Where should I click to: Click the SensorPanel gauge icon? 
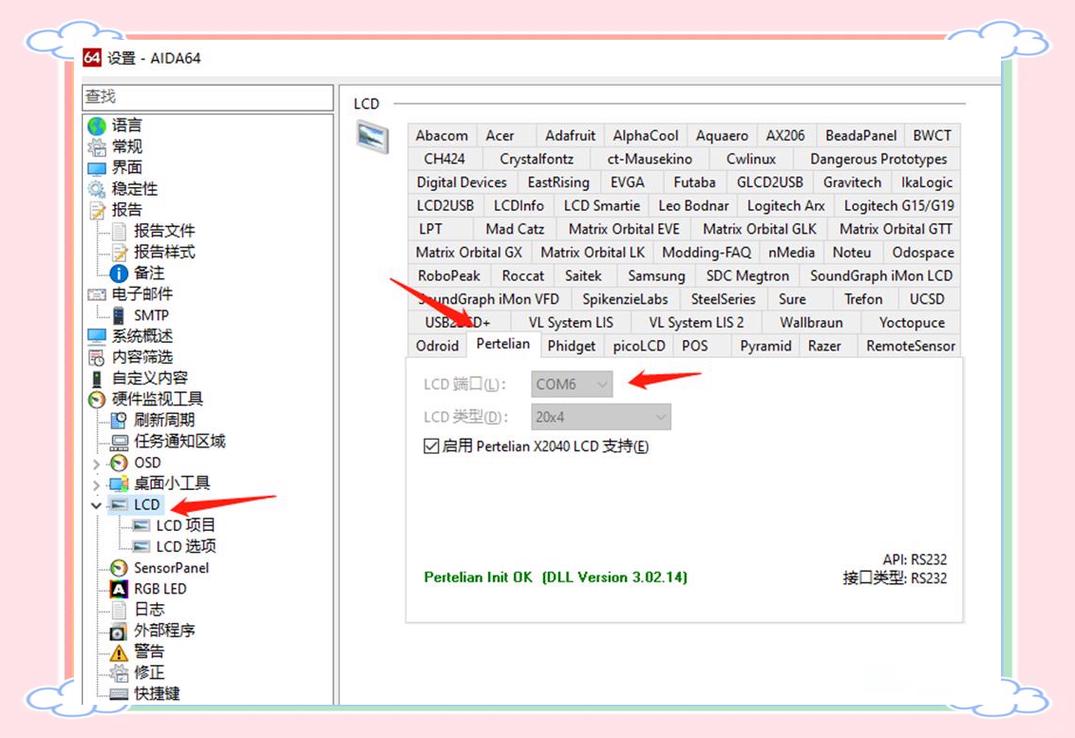click(119, 568)
